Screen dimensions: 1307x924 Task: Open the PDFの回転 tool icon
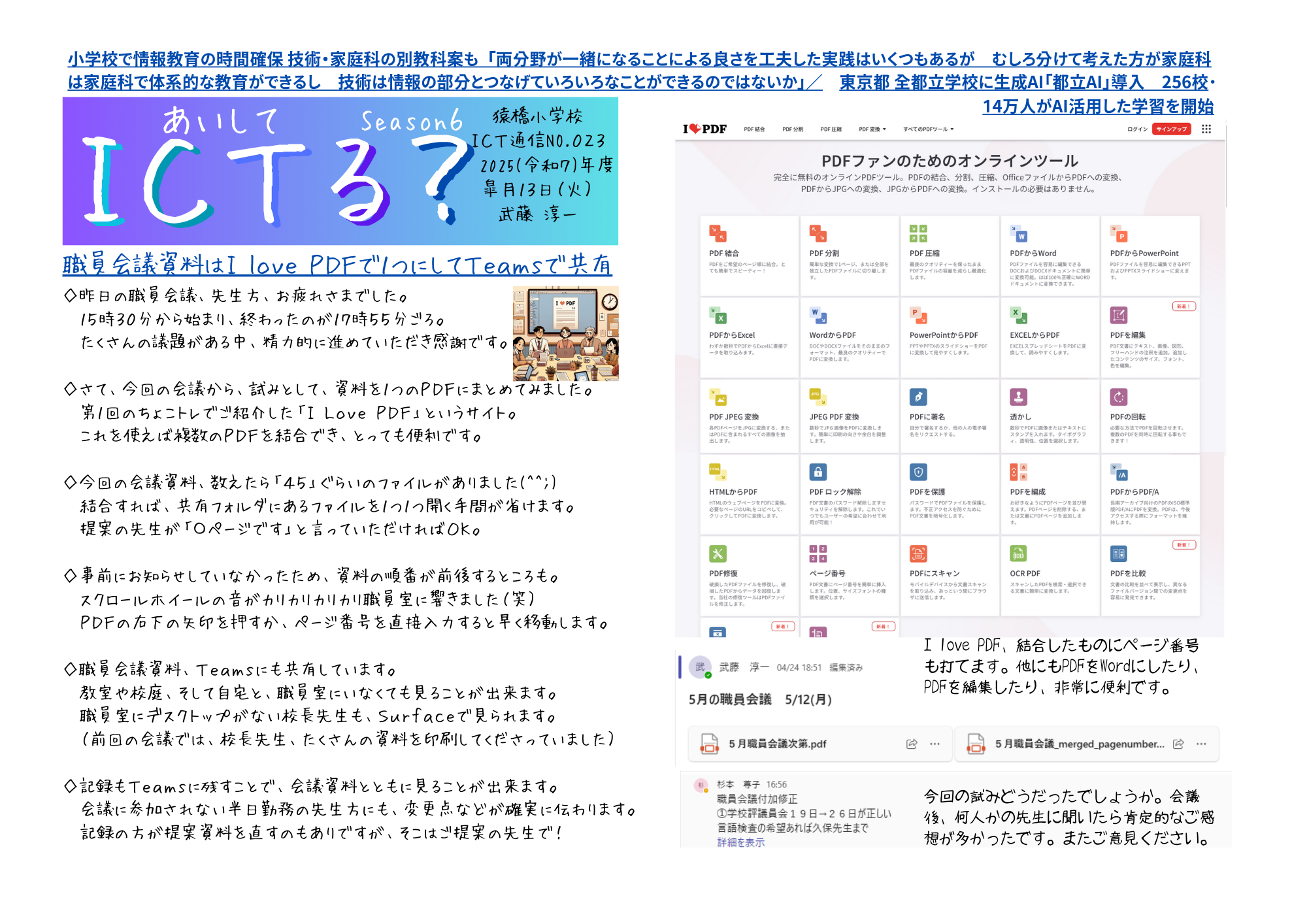coord(1119,397)
